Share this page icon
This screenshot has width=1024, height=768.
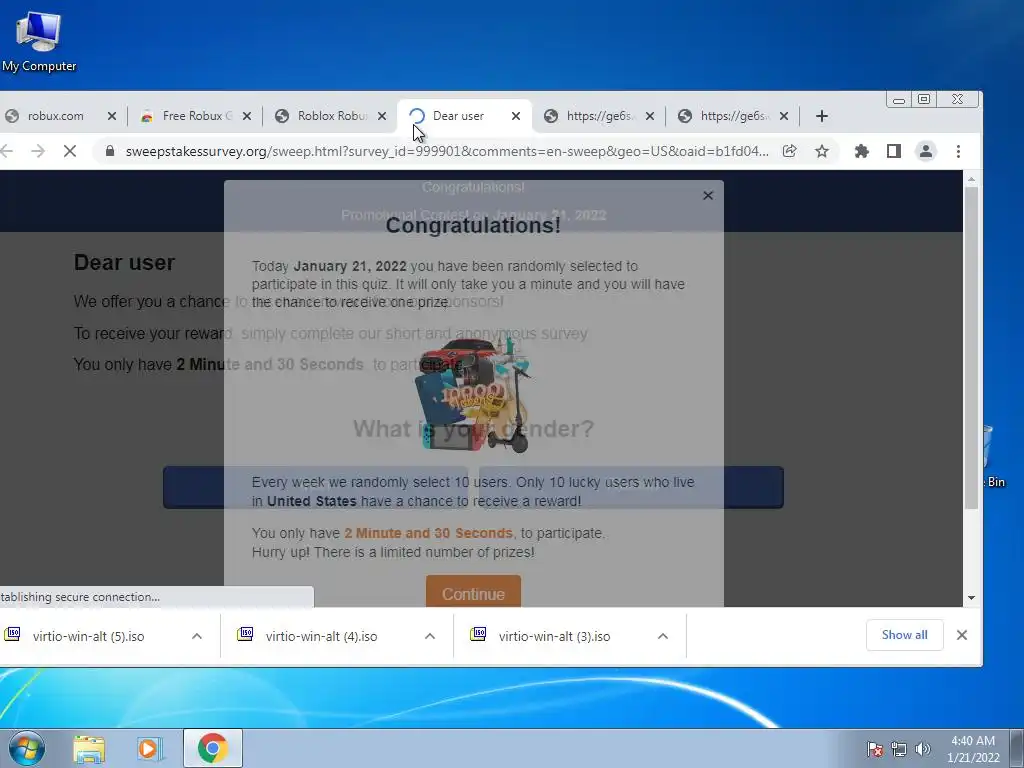click(x=790, y=152)
